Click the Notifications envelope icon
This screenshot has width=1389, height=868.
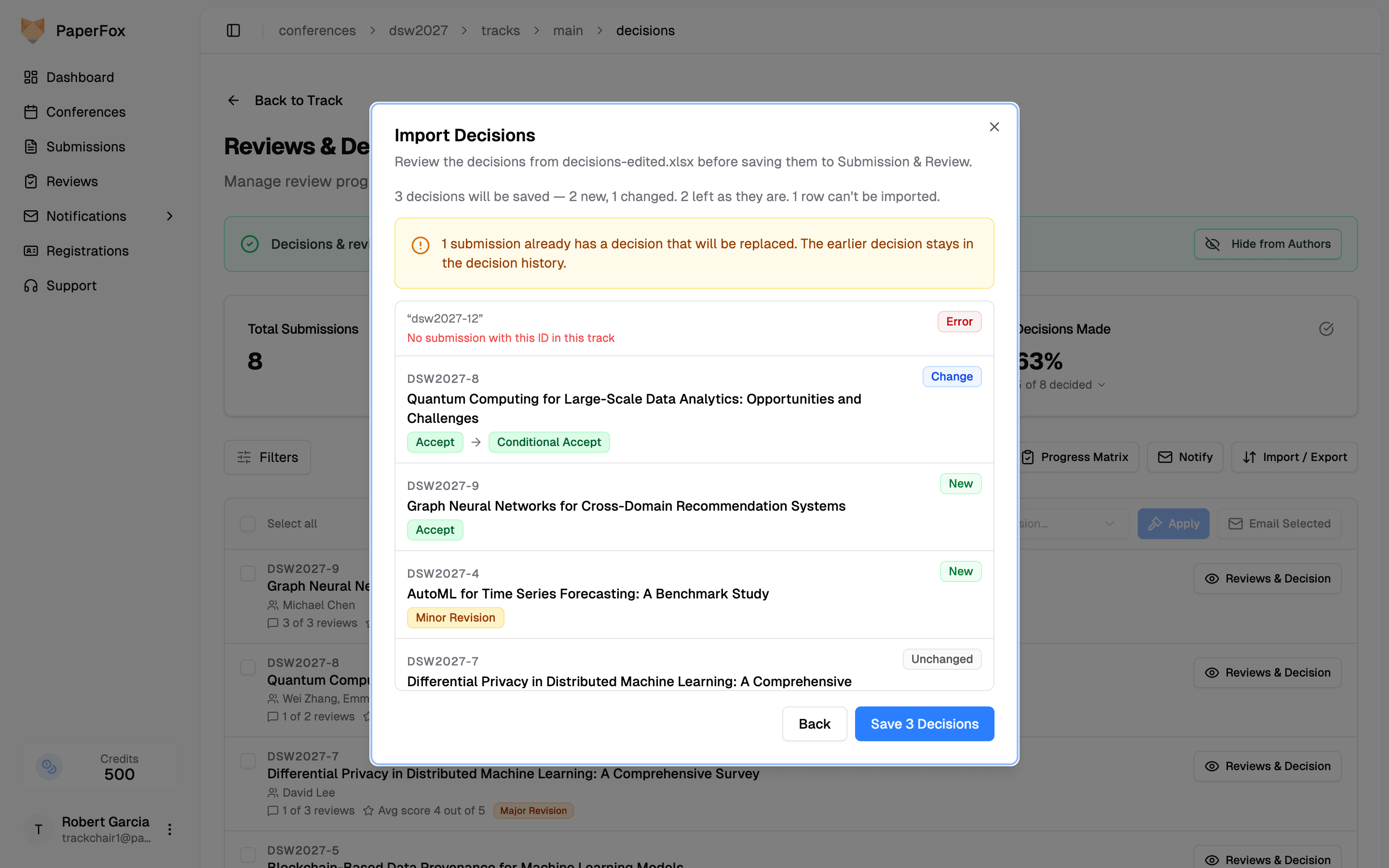pos(31,216)
